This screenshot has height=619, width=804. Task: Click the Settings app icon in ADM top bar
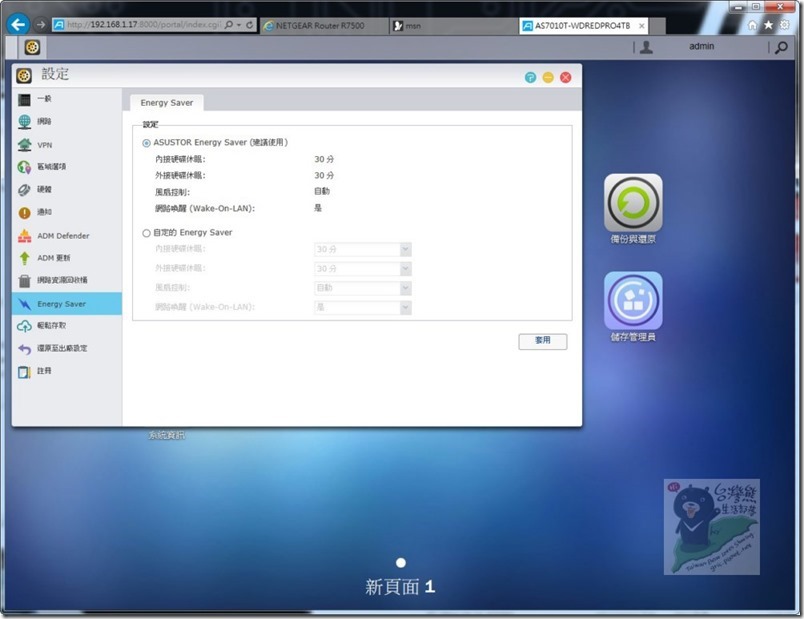(32, 47)
